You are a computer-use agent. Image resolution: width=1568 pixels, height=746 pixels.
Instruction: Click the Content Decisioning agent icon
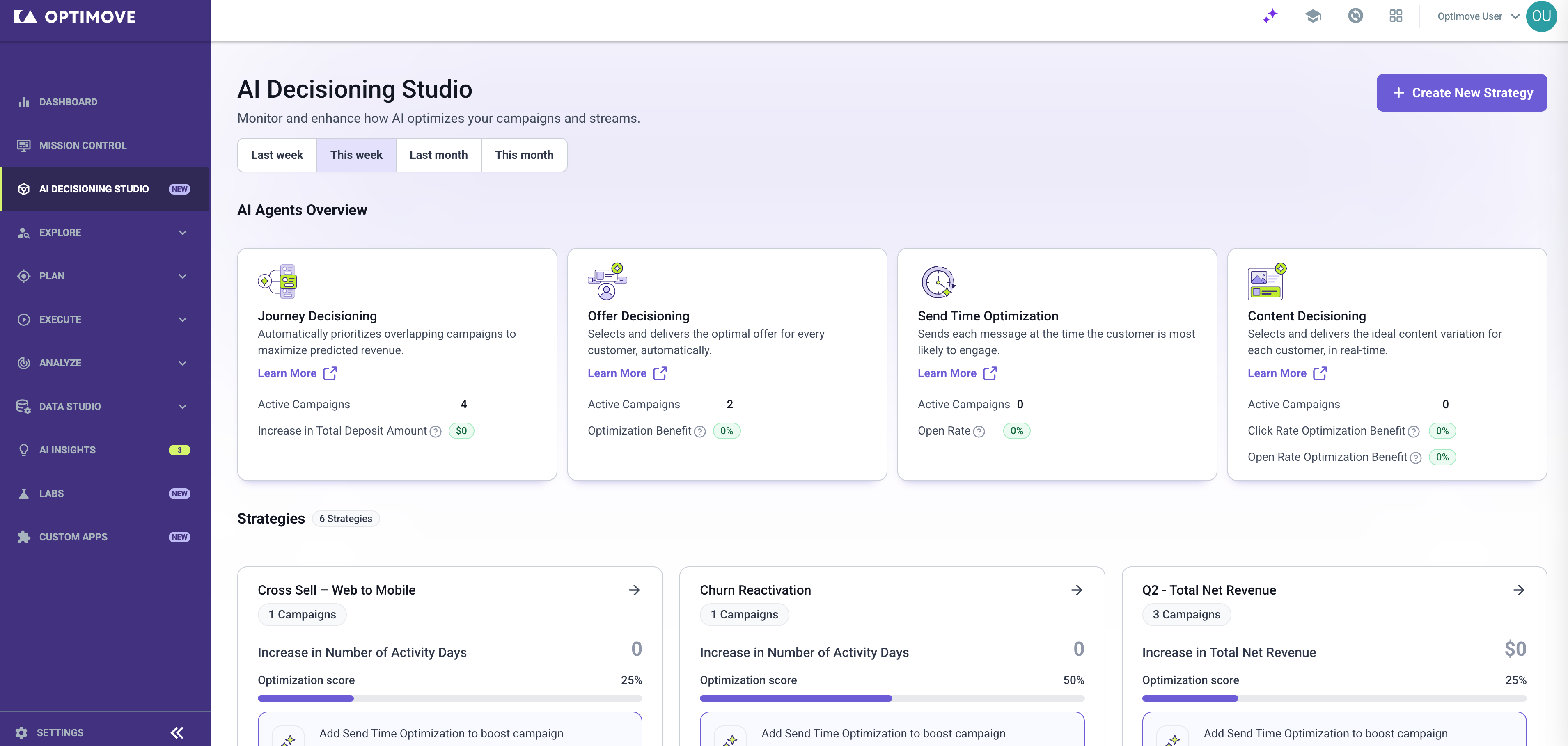point(1267,281)
